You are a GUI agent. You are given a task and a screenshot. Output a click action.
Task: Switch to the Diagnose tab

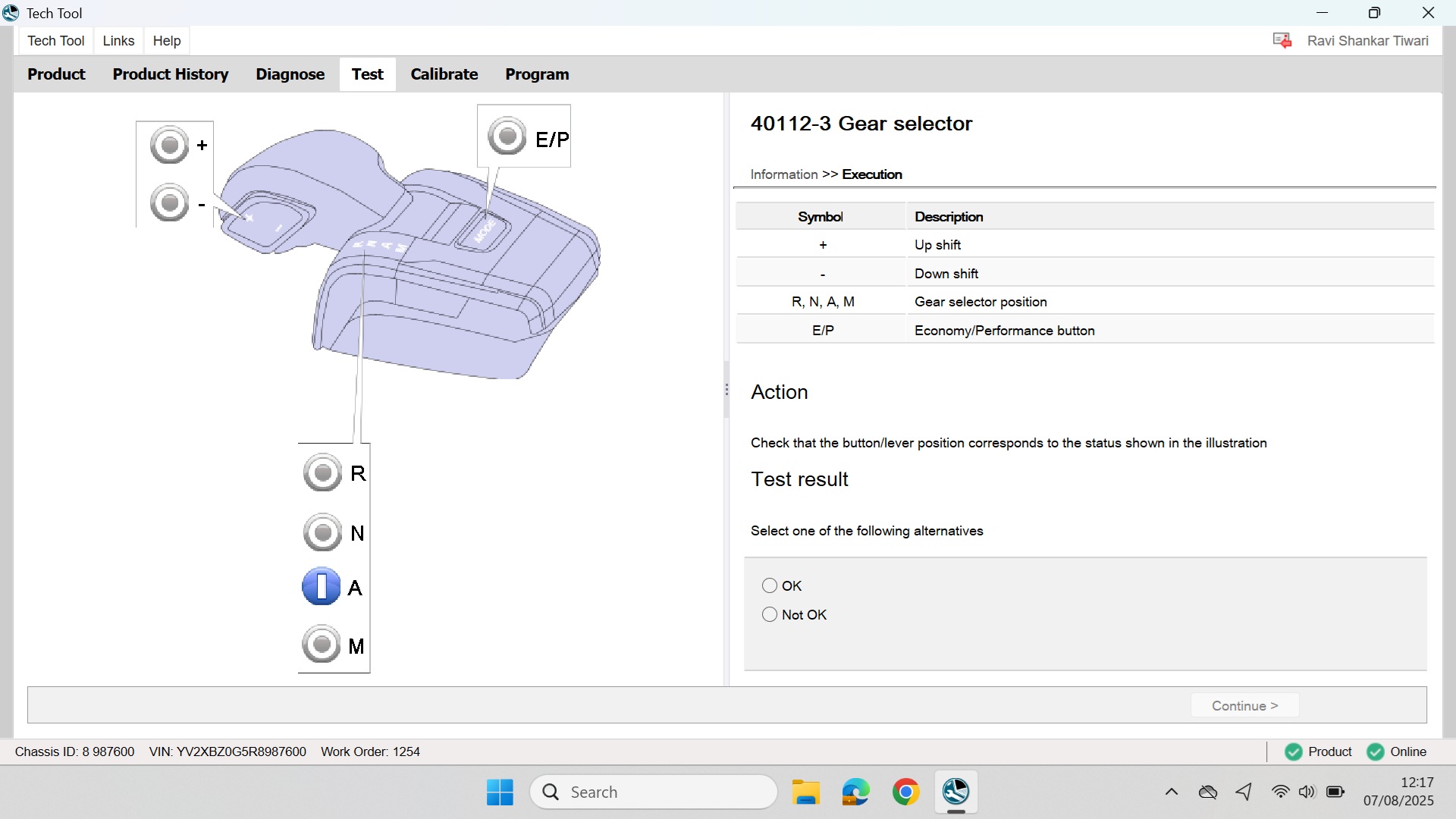click(290, 74)
